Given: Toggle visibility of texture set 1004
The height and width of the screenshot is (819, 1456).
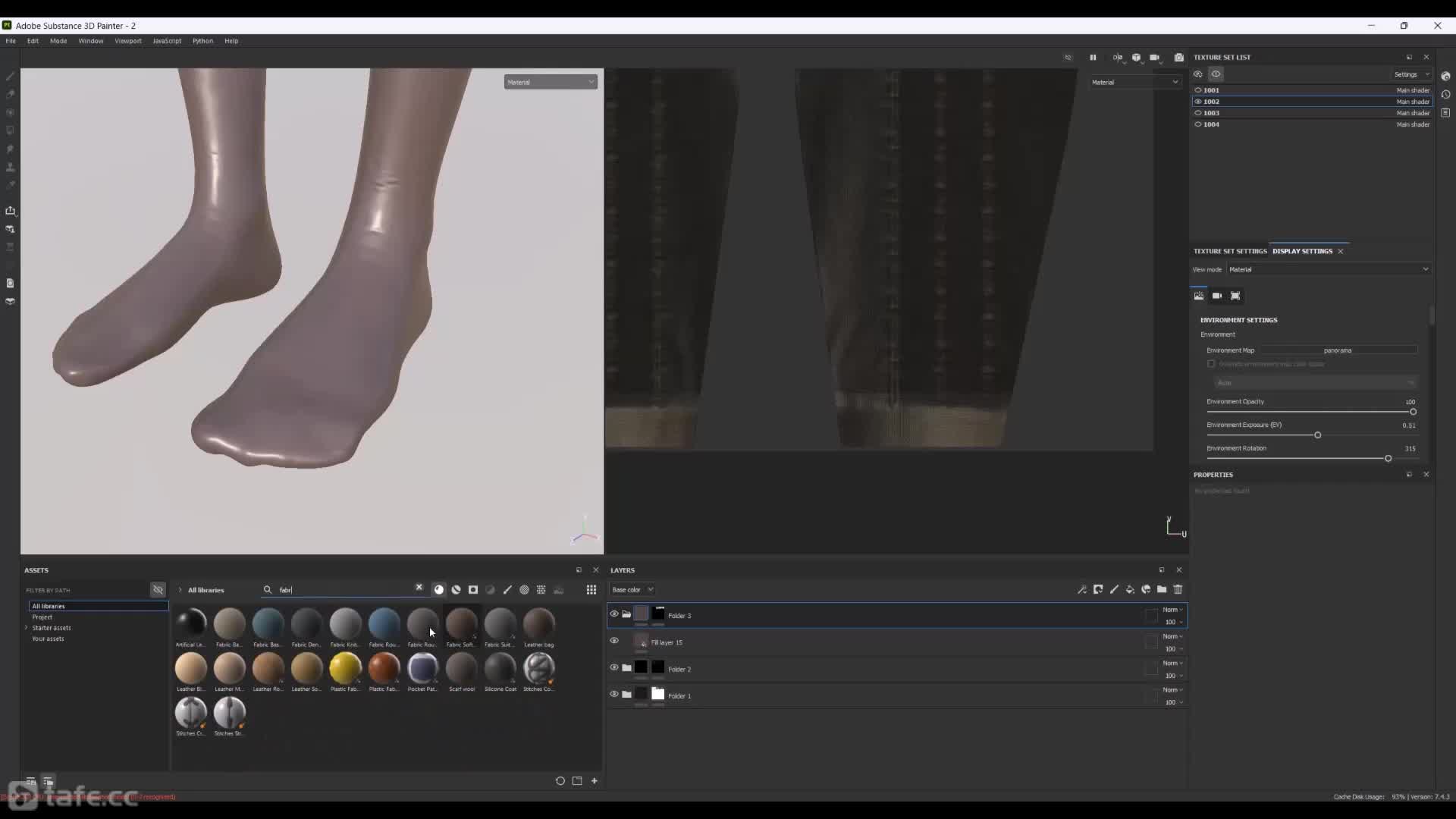Looking at the screenshot, I should coord(1198,124).
